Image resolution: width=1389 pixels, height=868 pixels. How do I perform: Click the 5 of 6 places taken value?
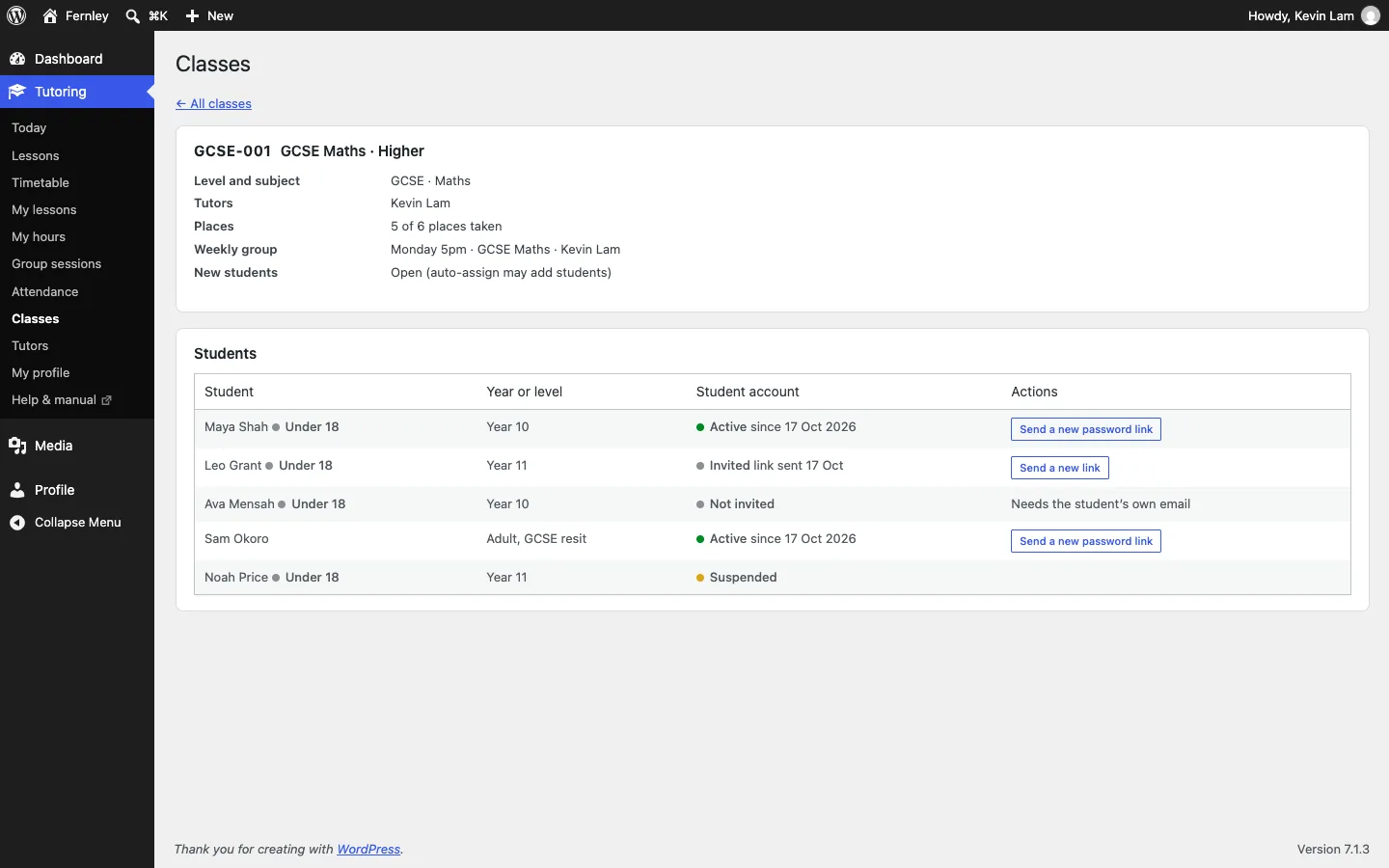[x=447, y=227]
